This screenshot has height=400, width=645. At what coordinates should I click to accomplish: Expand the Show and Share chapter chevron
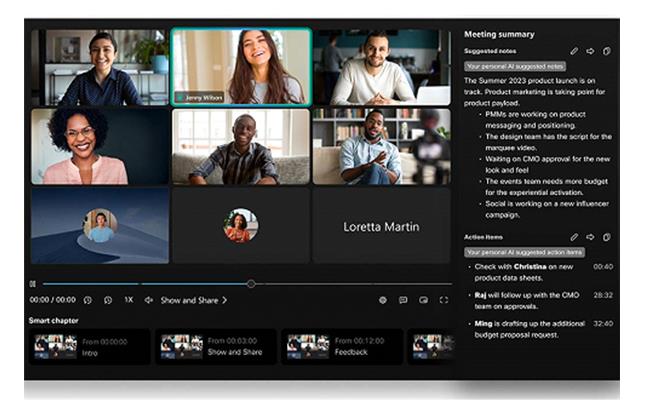point(225,300)
